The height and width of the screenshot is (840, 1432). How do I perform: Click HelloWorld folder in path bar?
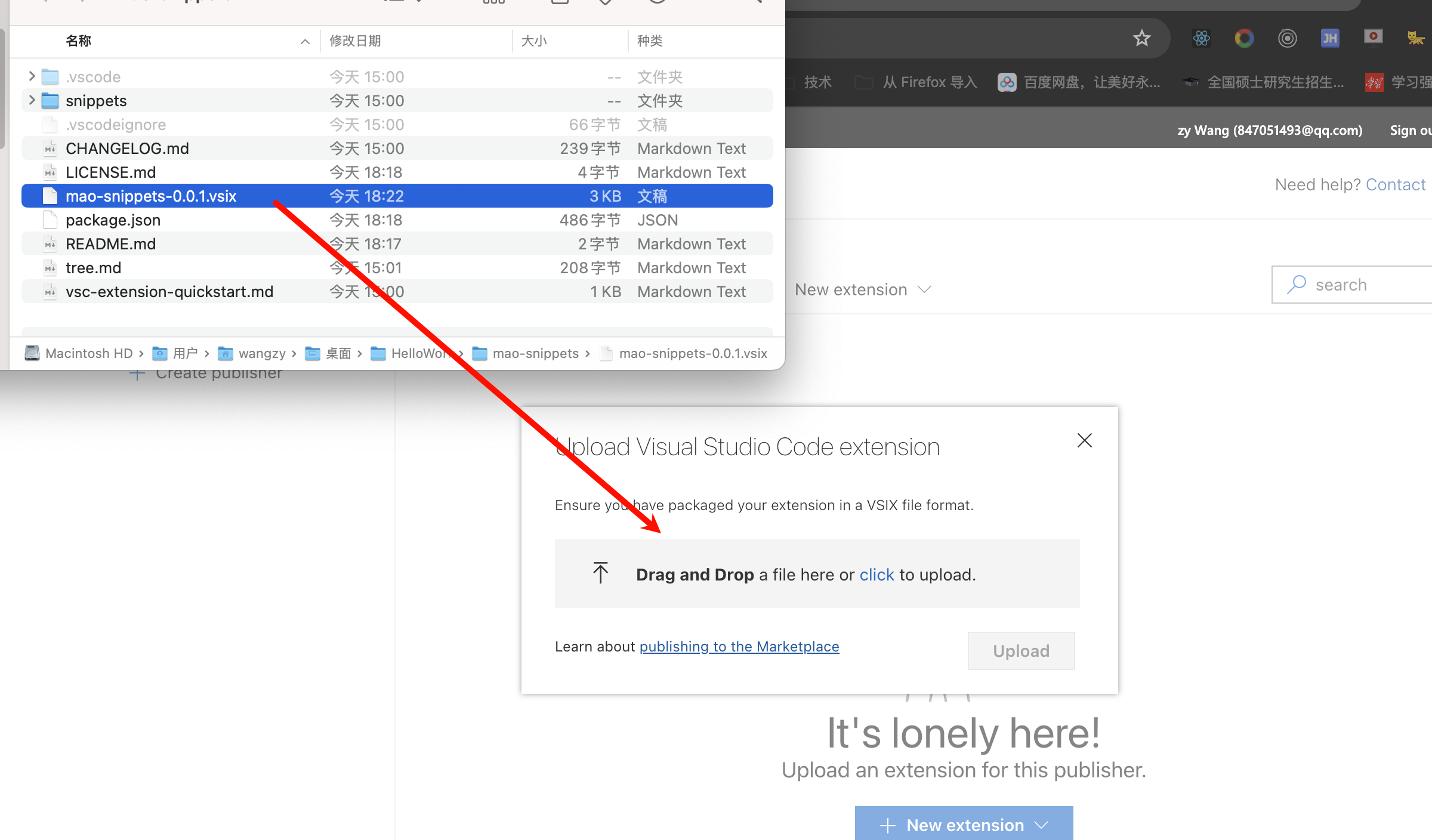point(412,353)
